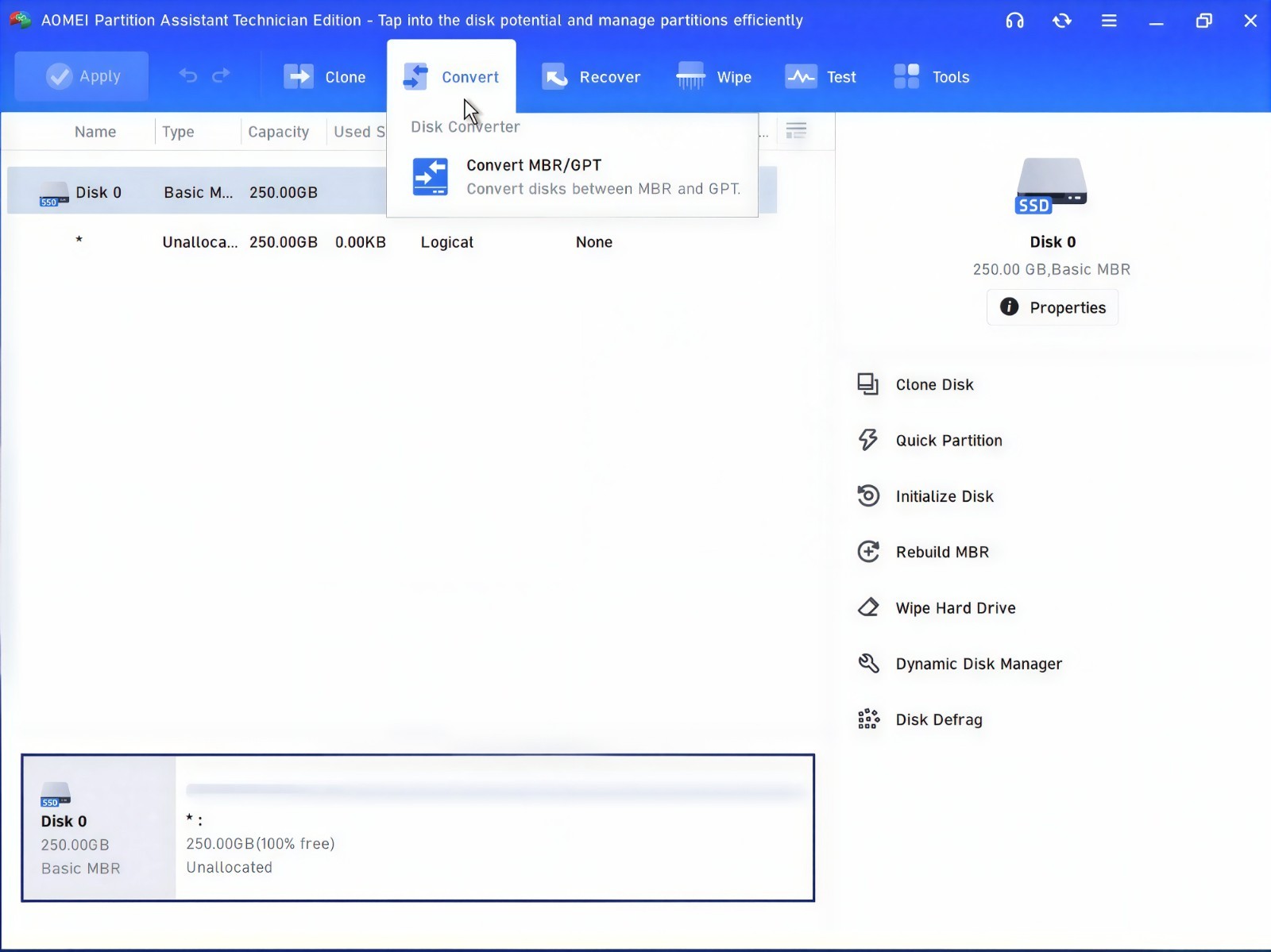
Task: Select the Disk 0 row
Action: coord(392,191)
